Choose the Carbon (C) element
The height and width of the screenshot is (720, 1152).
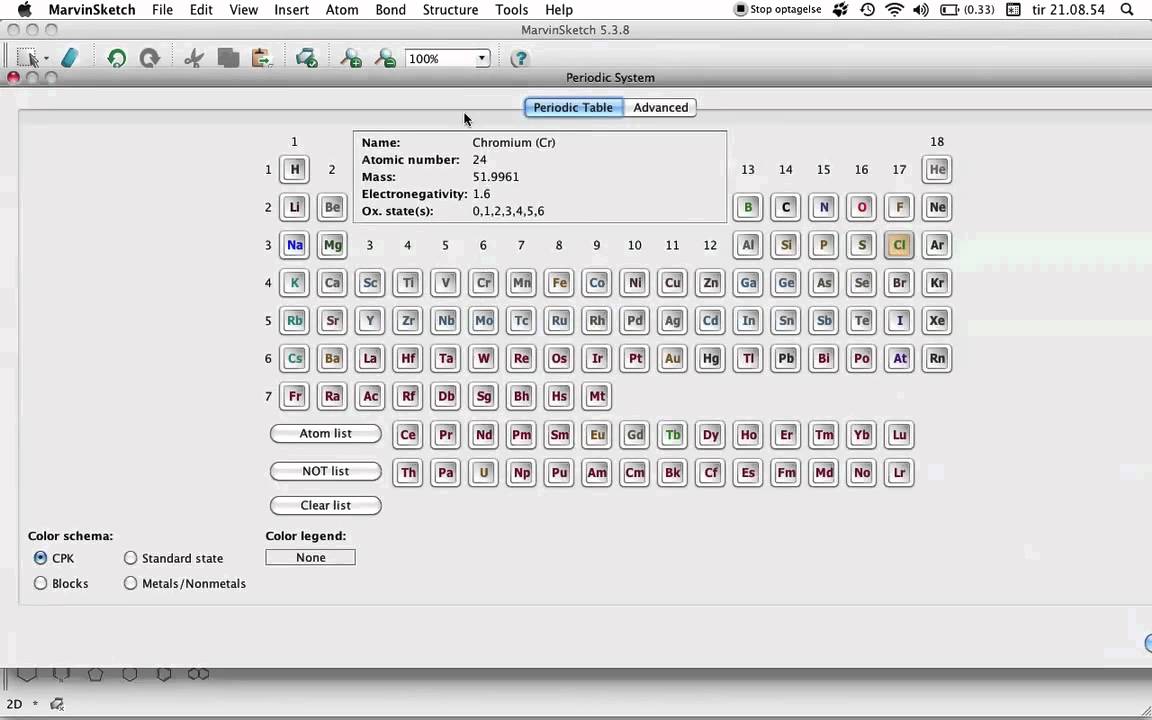tap(785, 207)
